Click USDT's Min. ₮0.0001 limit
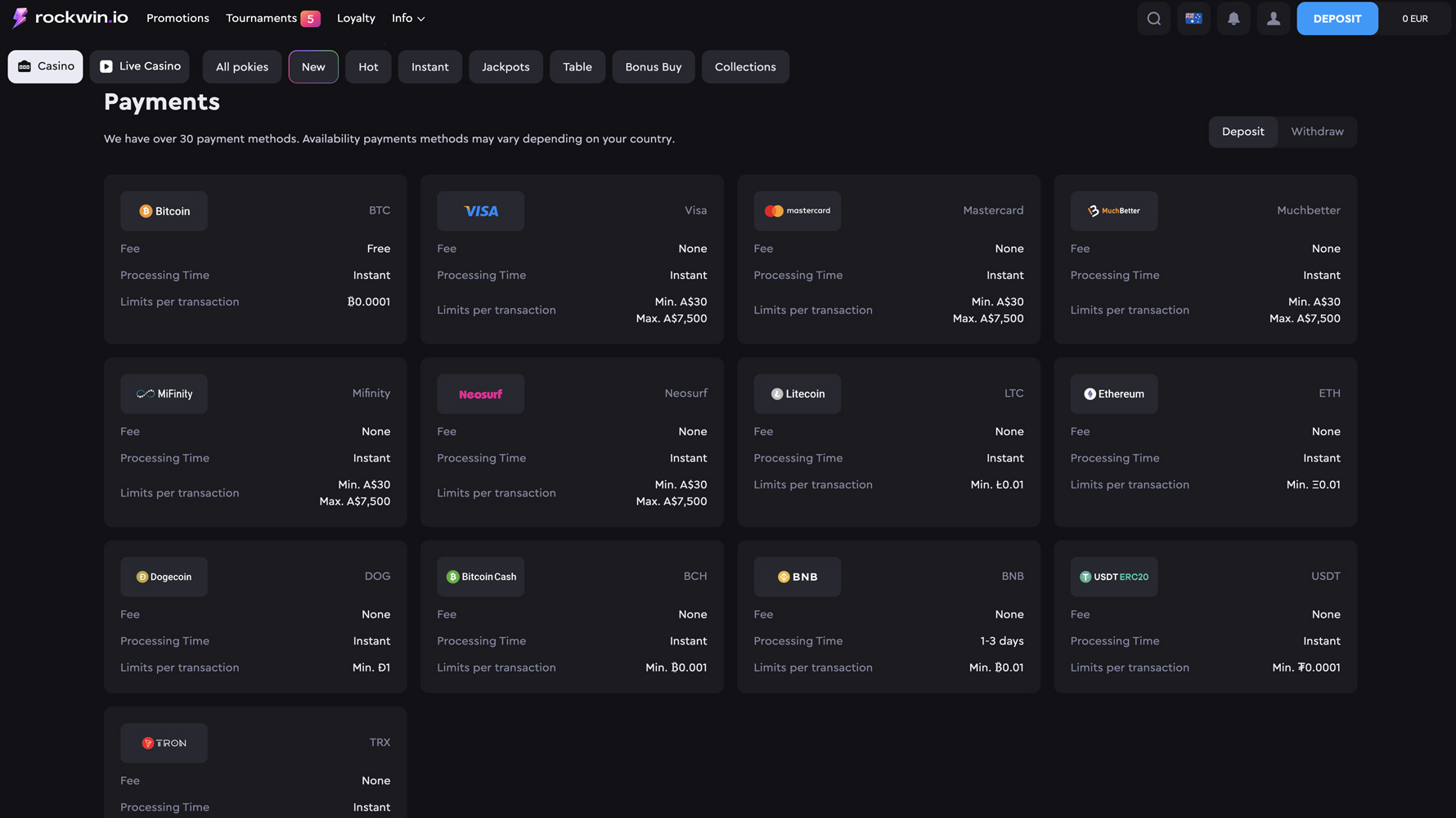Viewport: 1456px width, 818px height. (x=1306, y=667)
